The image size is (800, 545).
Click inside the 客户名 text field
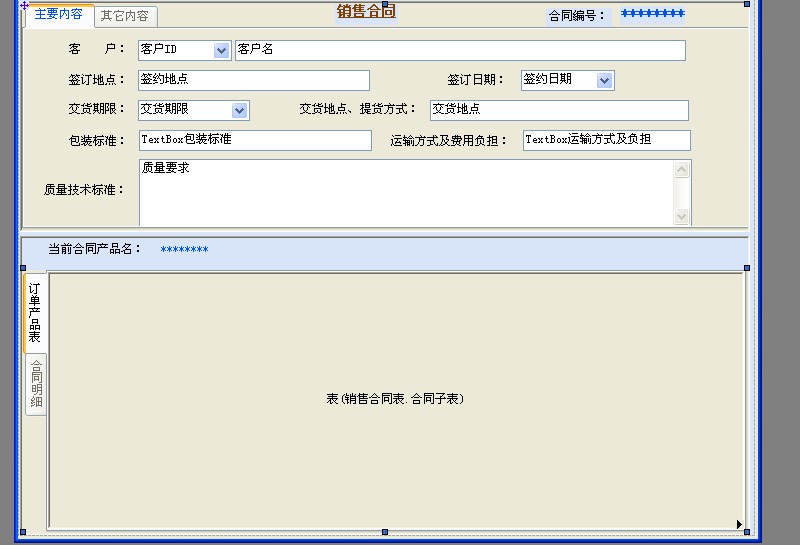(460, 50)
